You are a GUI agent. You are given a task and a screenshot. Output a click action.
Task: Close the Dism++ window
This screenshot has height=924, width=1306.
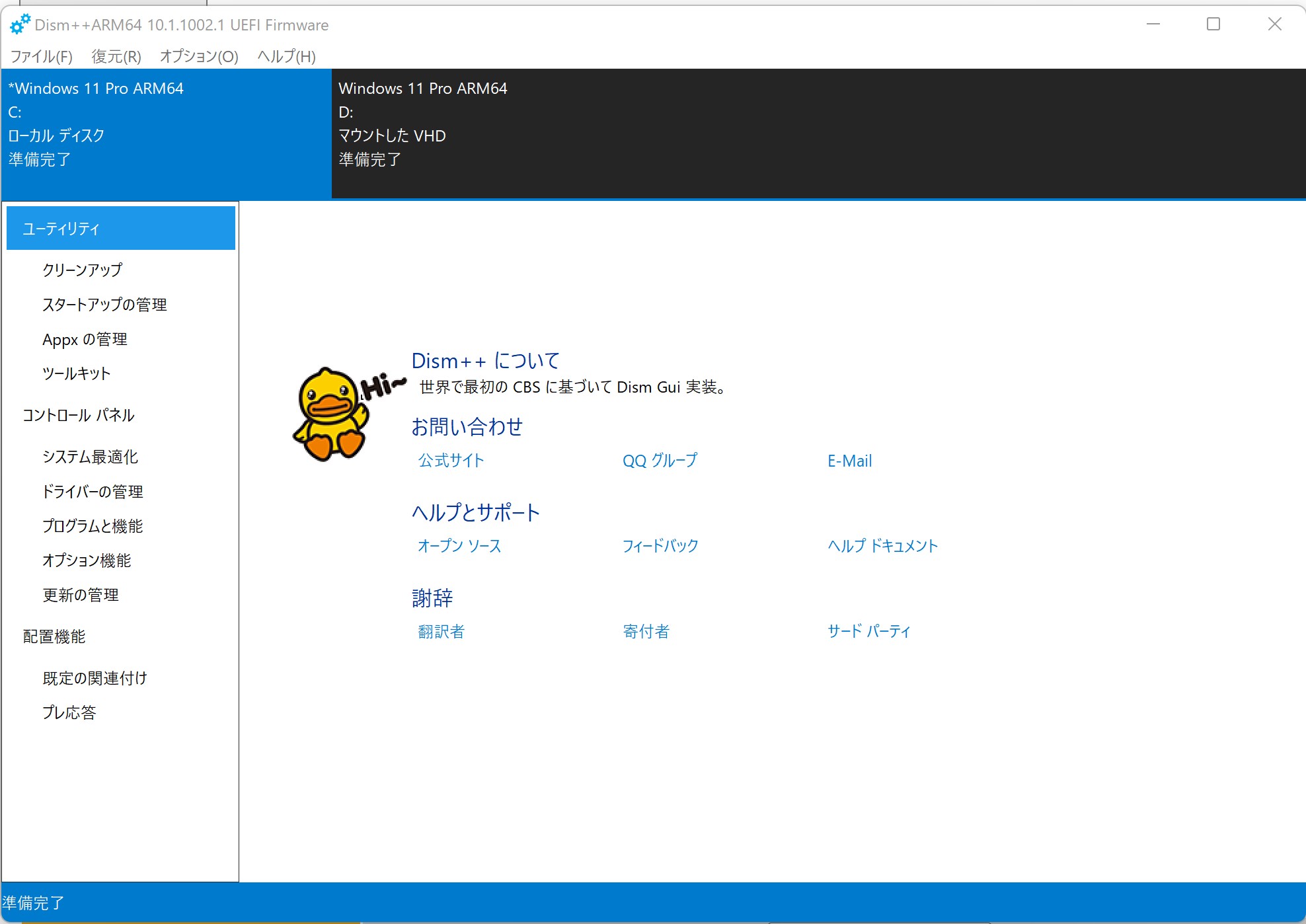1275,24
